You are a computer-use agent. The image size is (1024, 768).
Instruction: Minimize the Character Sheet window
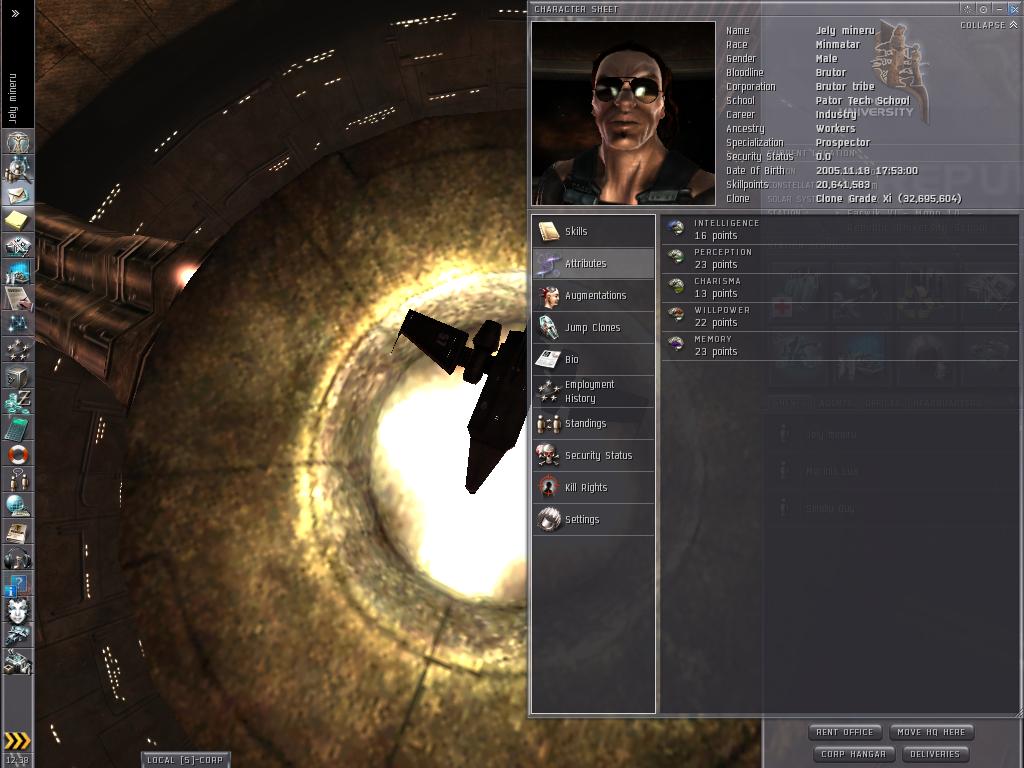click(999, 9)
